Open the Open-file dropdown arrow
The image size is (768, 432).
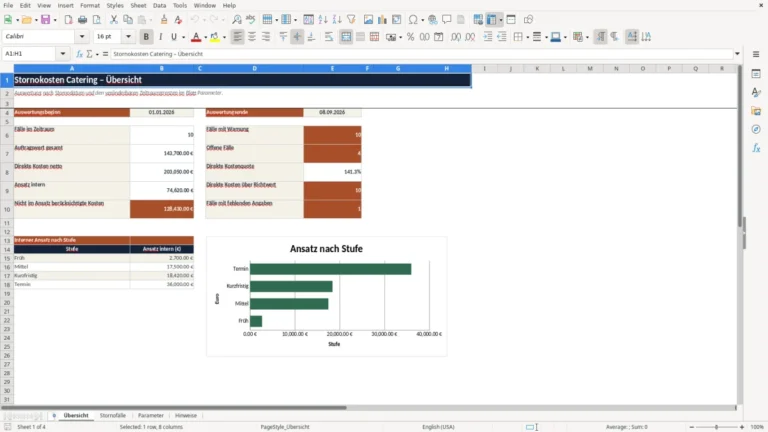click(x=36, y=20)
